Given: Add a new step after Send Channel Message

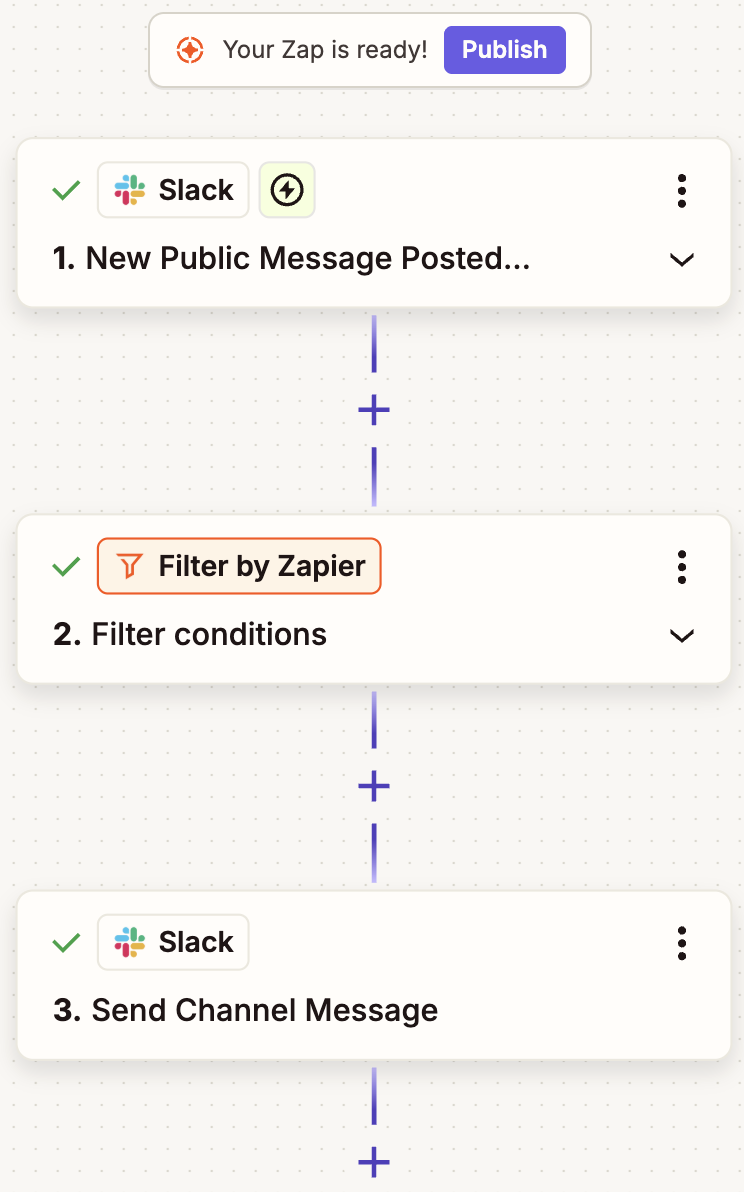Looking at the screenshot, I should pos(372,1163).
